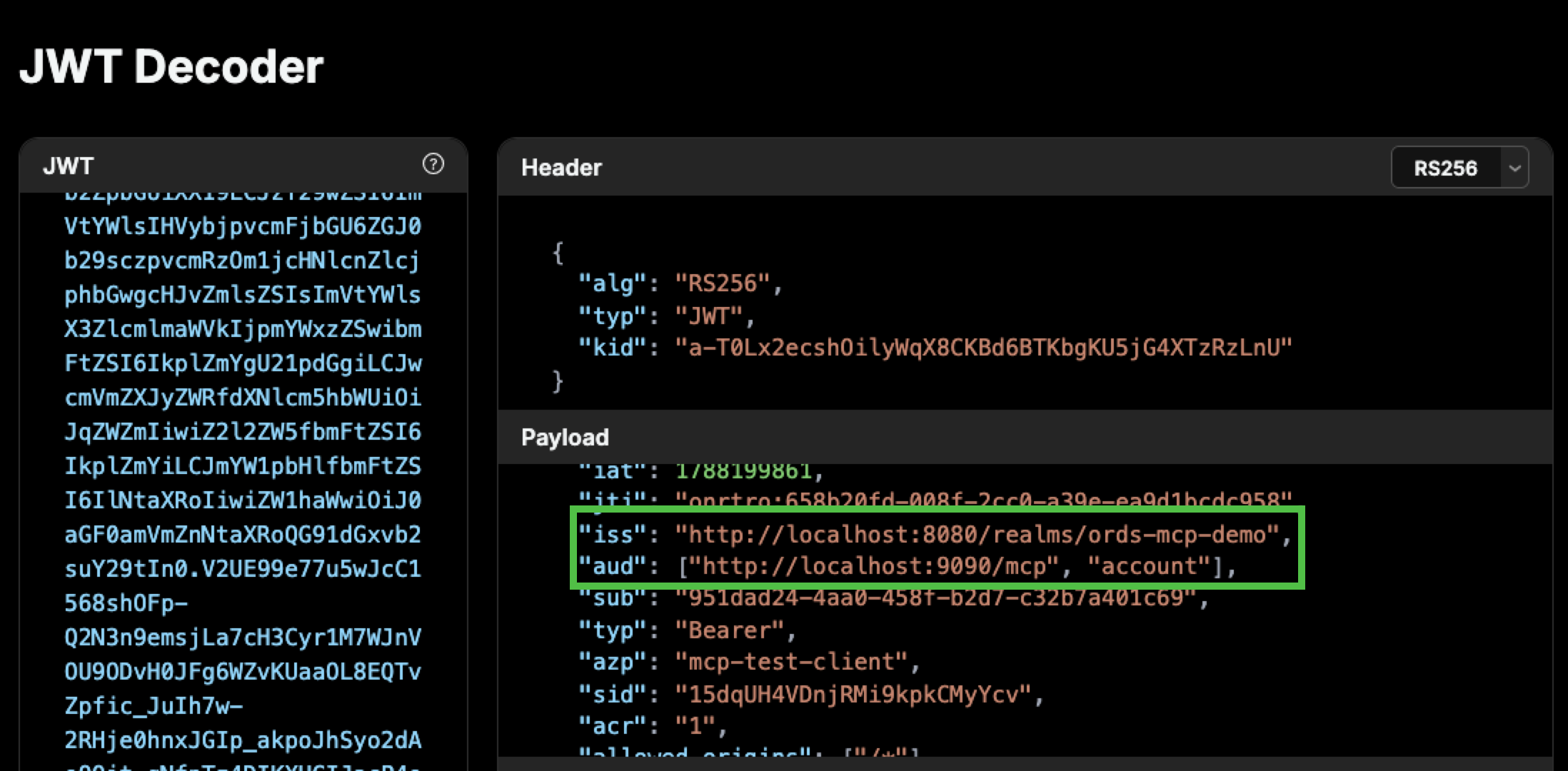Click the token line I6IlNtaXRoIiwiZW1haWwiOiJ0

[x=243, y=500]
